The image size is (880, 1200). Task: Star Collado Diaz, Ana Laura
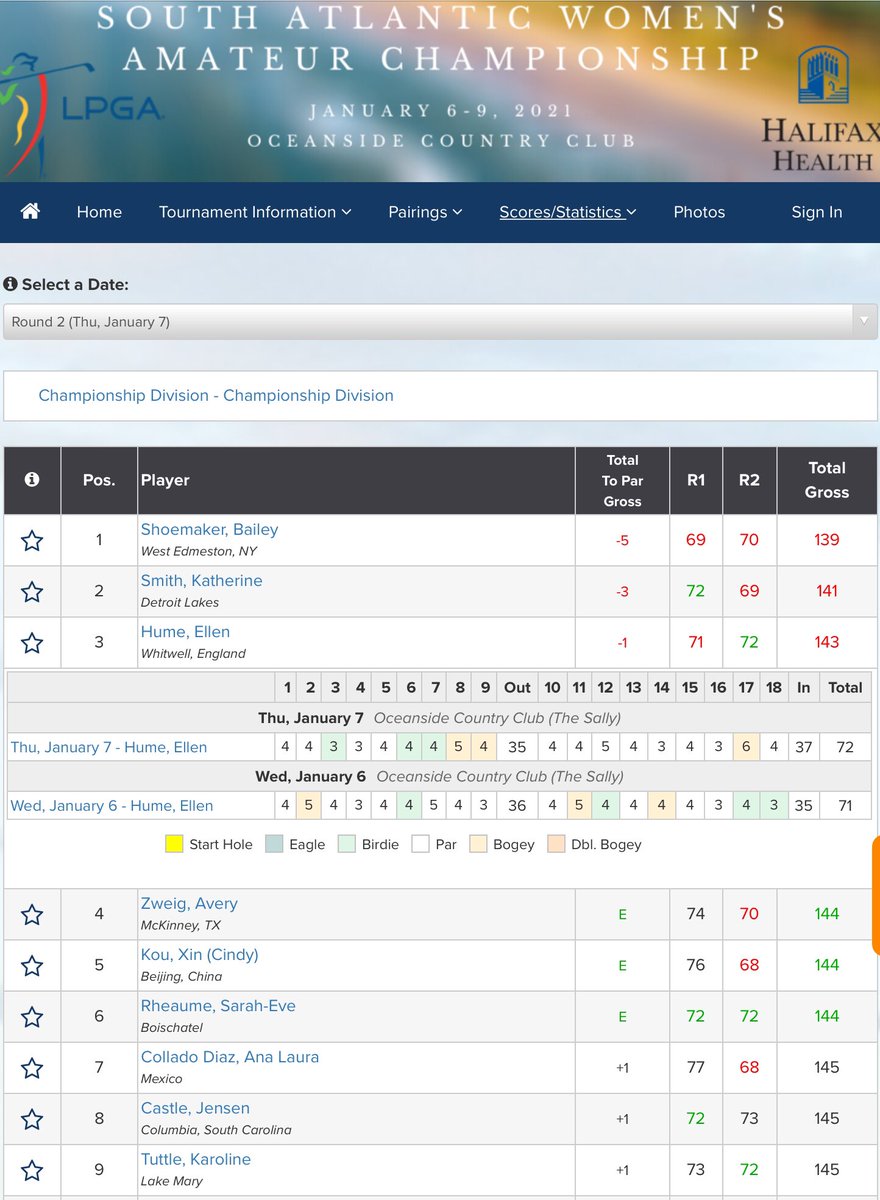point(32,1068)
